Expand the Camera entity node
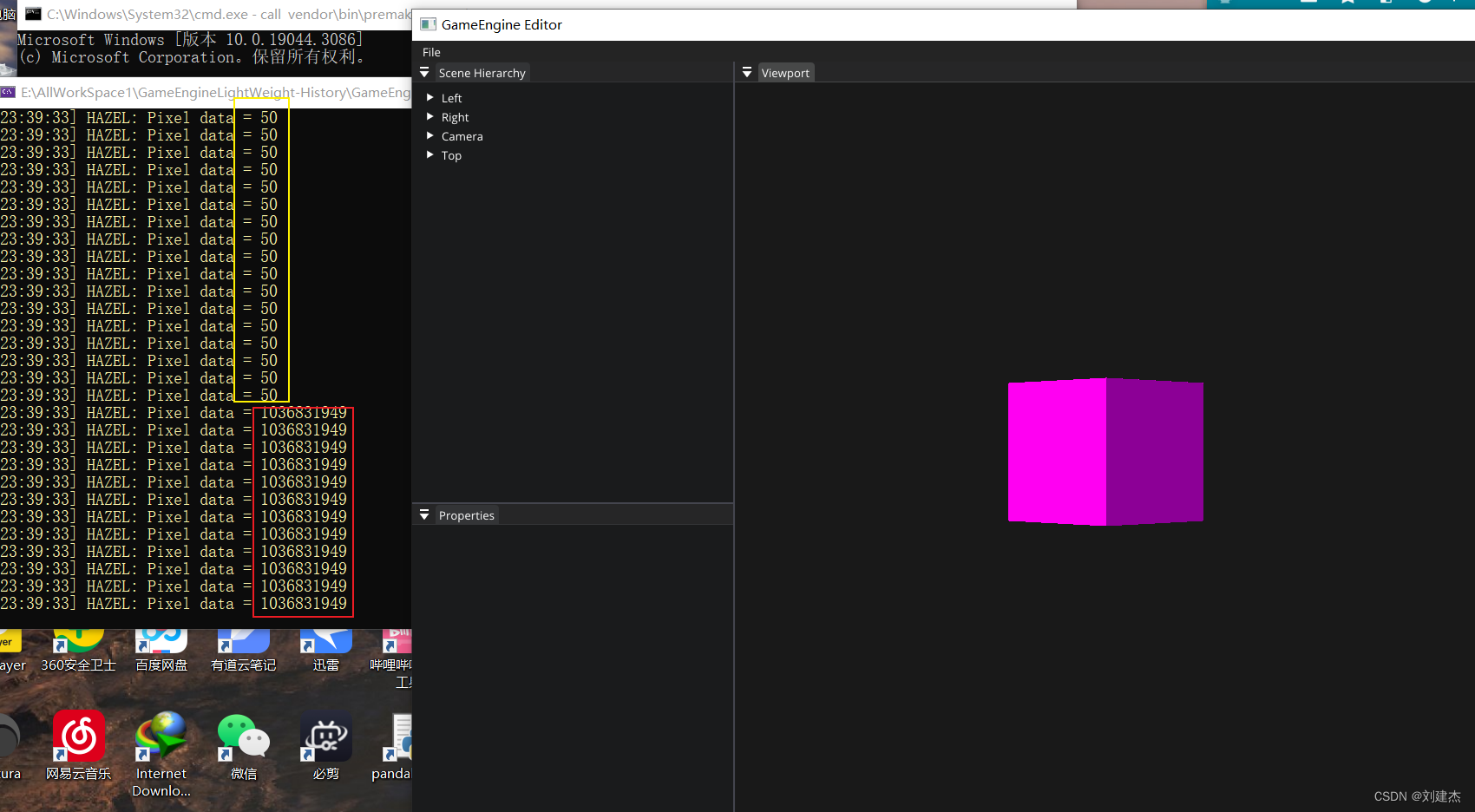The width and height of the screenshot is (1475, 812). (429, 136)
